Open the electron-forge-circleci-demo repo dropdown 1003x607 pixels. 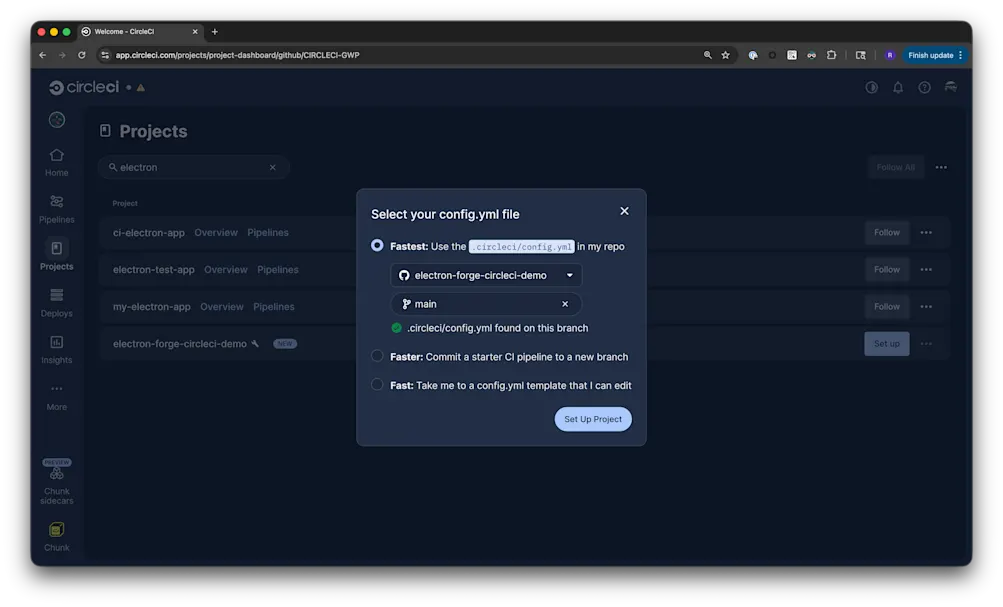tap(486, 276)
